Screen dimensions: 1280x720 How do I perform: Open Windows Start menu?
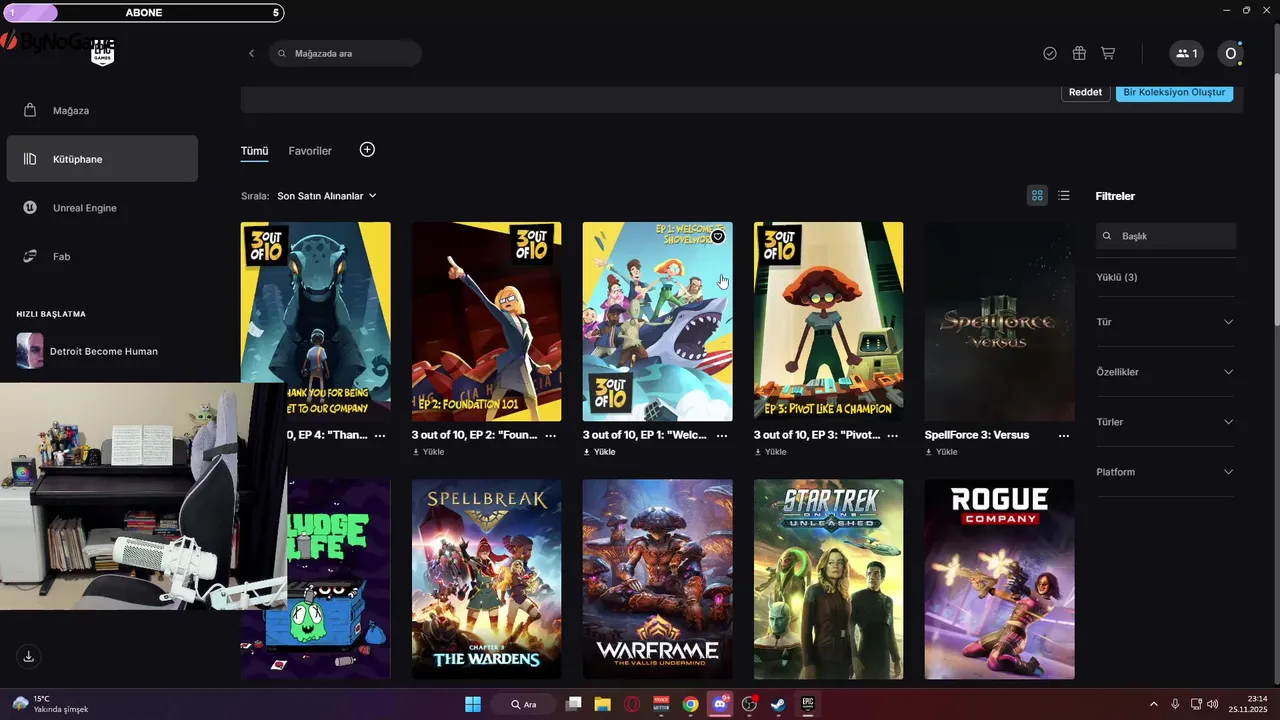pos(473,704)
